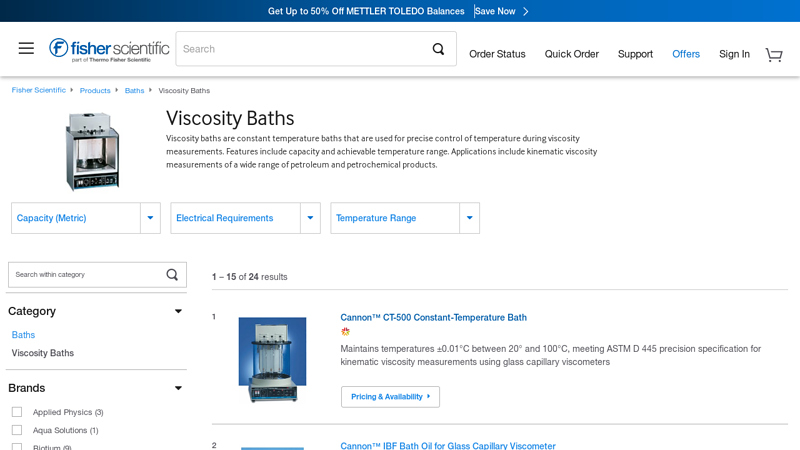Click the Viscosity Baths header image
800x450 pixels.
click(x=92, y=151)
